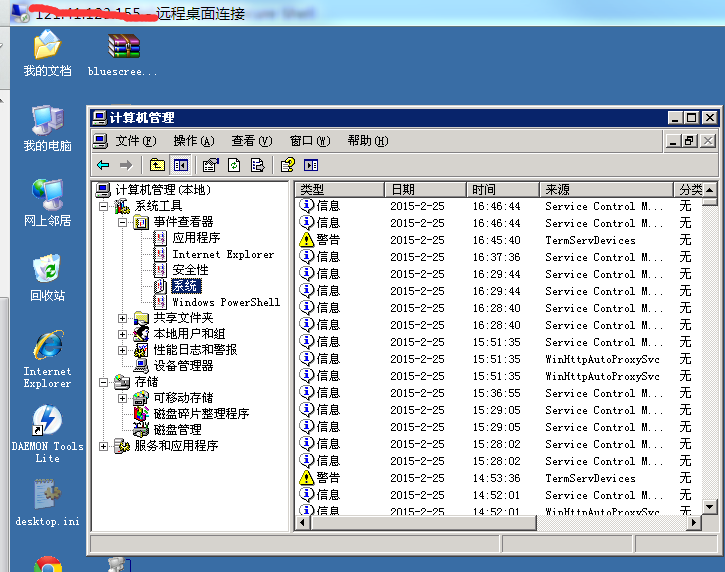Open DAEMON Tools Lite desktop icon
This screenshot has width=725, height=572.
(47, 431)
